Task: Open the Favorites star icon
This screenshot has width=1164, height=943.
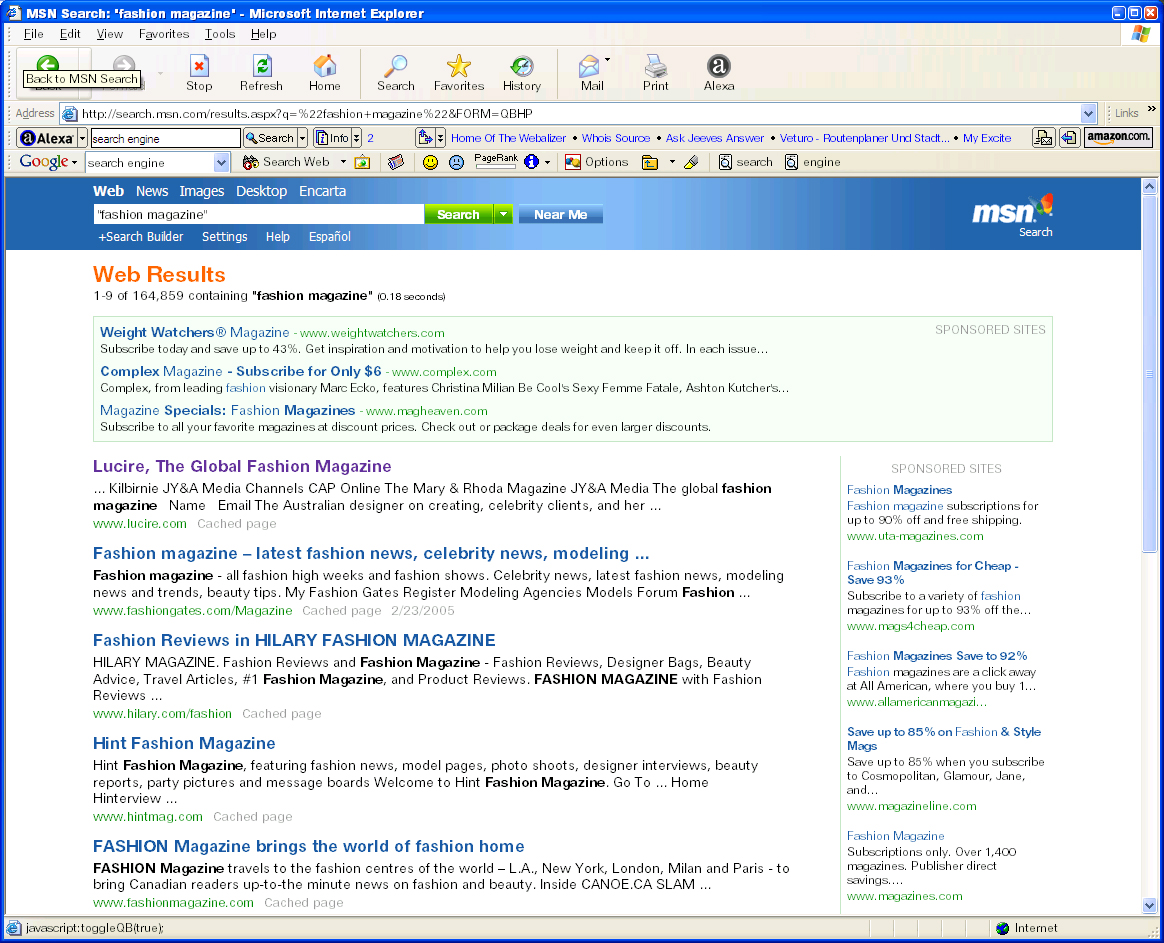Action: (x=459, y=65)
